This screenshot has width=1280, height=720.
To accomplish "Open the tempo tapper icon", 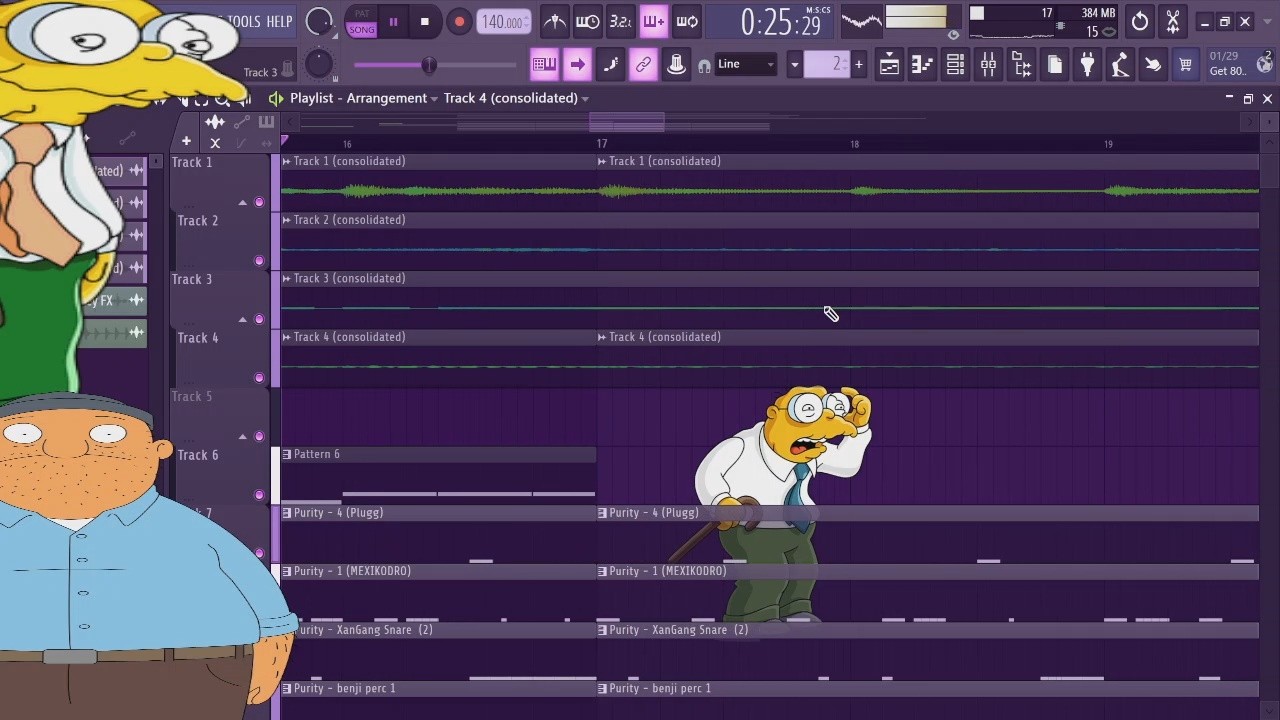I will 1120,65.
